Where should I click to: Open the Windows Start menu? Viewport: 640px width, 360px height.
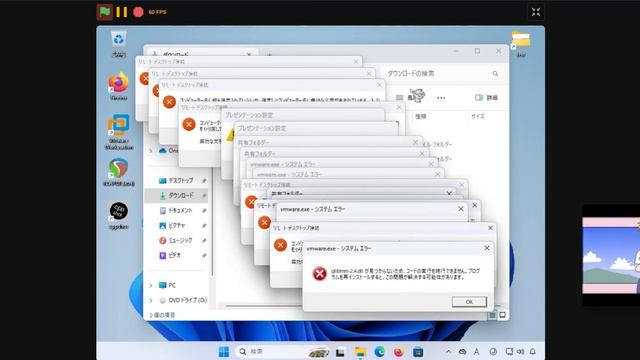point(224,352)
